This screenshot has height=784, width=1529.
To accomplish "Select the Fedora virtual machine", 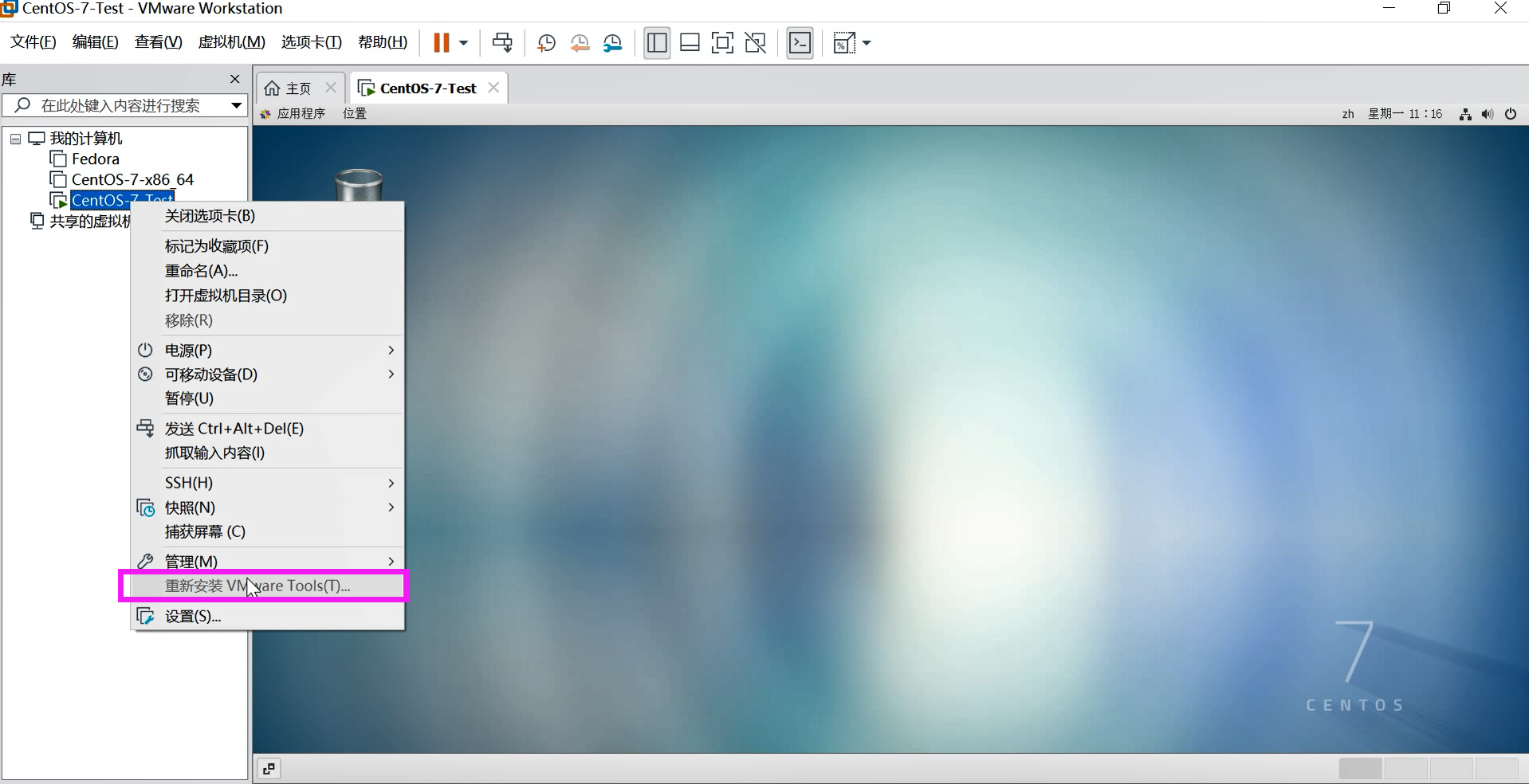I will tap(95, 159).
